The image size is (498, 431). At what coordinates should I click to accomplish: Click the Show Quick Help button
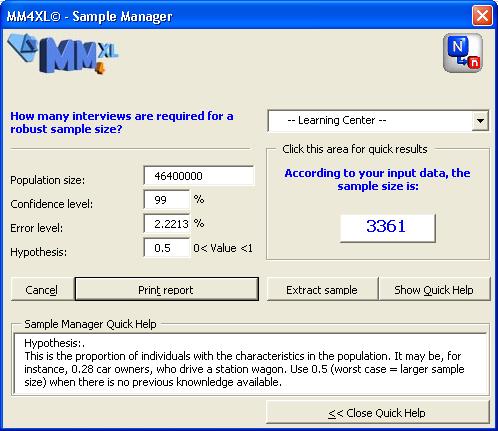[434, 289]
